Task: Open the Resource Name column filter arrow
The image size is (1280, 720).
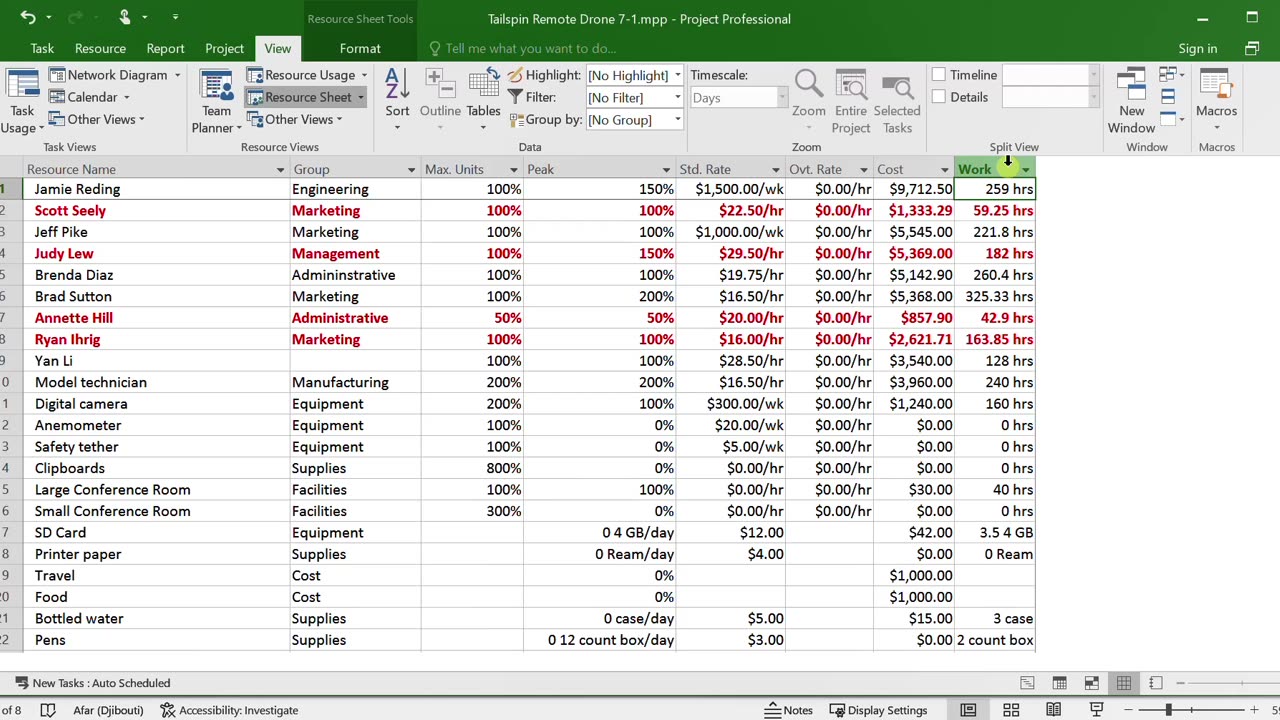Action: coord(280,170)
